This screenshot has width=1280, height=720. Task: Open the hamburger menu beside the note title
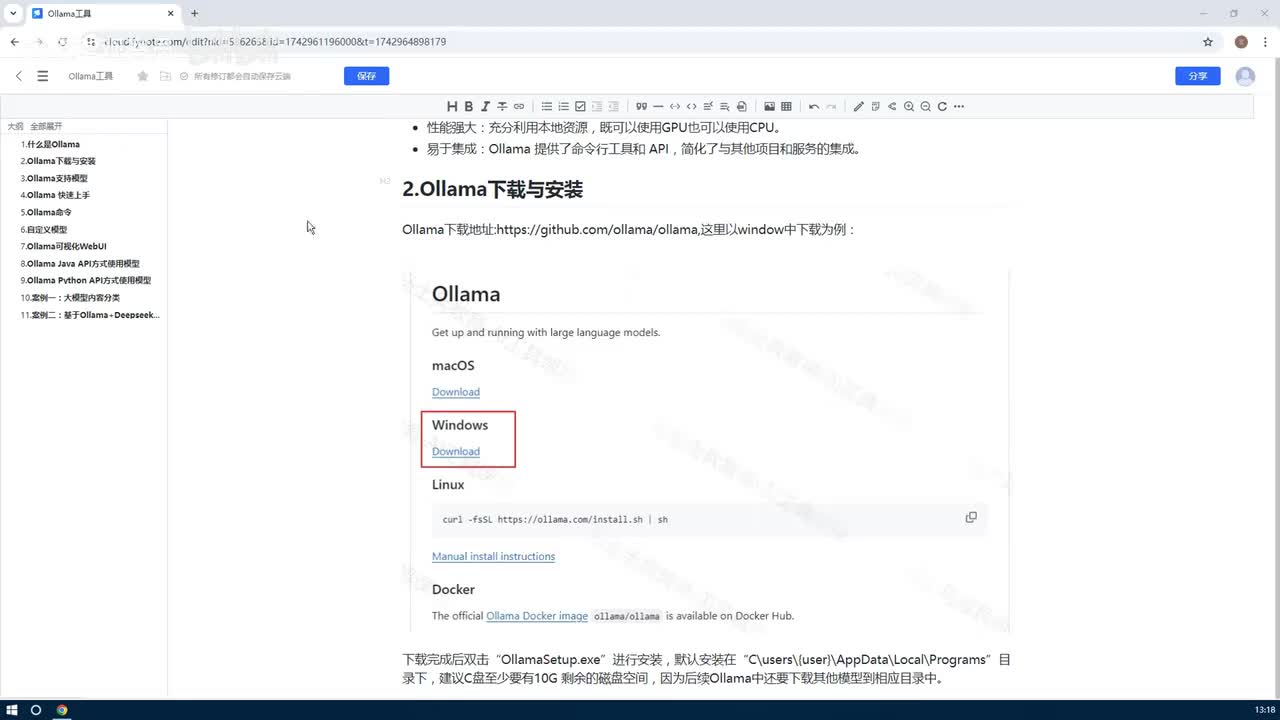point(42,76)
